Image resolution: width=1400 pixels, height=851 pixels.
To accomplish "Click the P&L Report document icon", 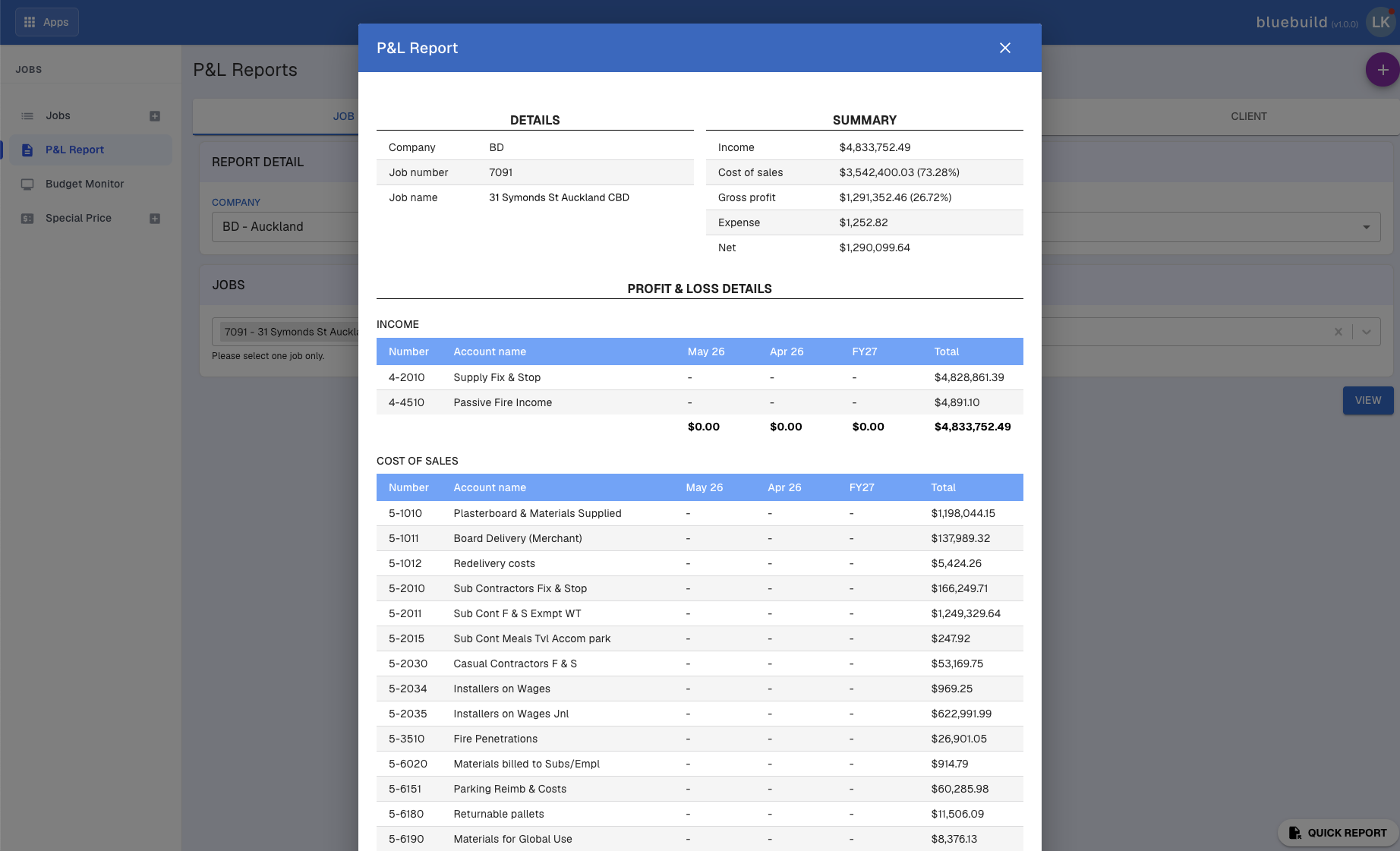I will click(27, 150).
